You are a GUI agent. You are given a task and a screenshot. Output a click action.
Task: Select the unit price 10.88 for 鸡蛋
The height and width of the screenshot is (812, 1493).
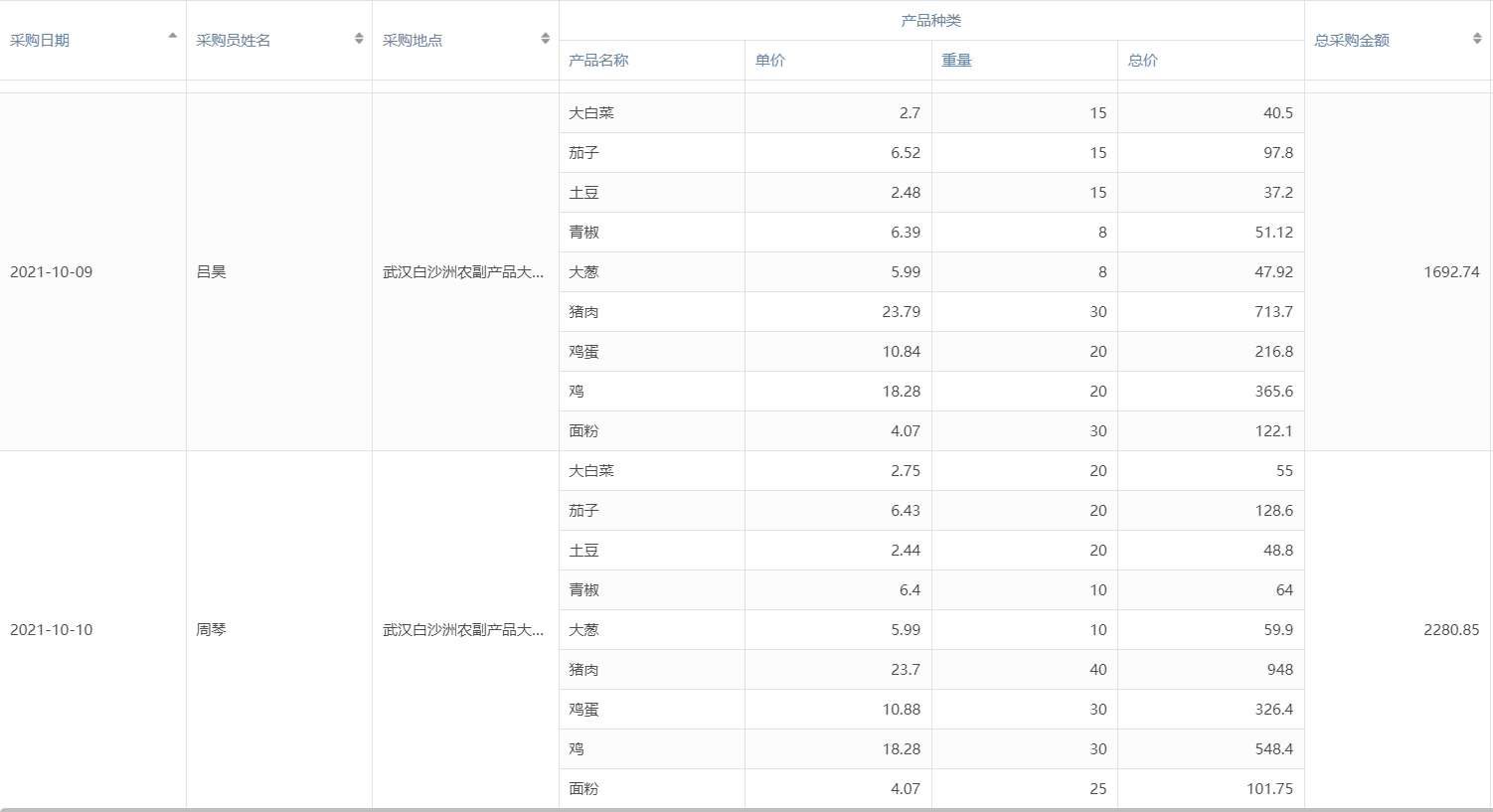click(x=901, y=710)
